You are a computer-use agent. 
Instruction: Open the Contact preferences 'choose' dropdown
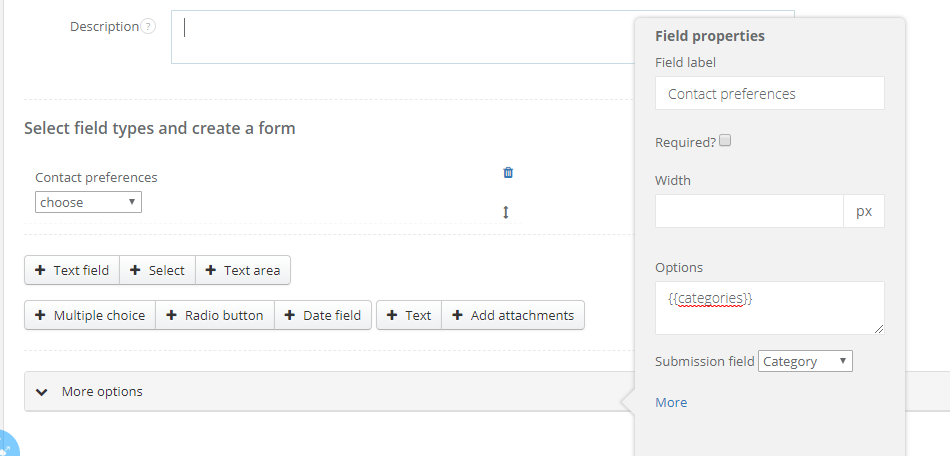(x=88, y=202)
